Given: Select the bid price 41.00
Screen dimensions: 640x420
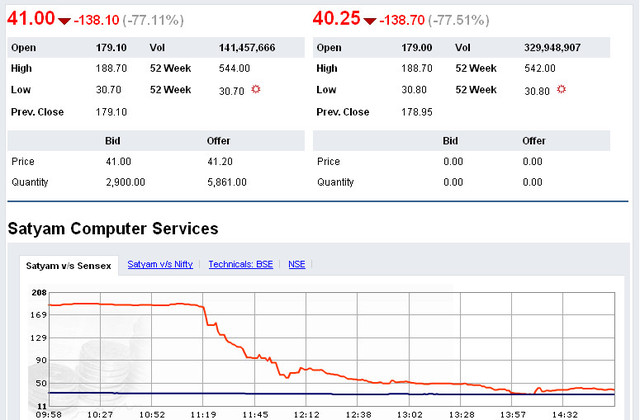Looking at the screenshot, I should pos(118,162).
